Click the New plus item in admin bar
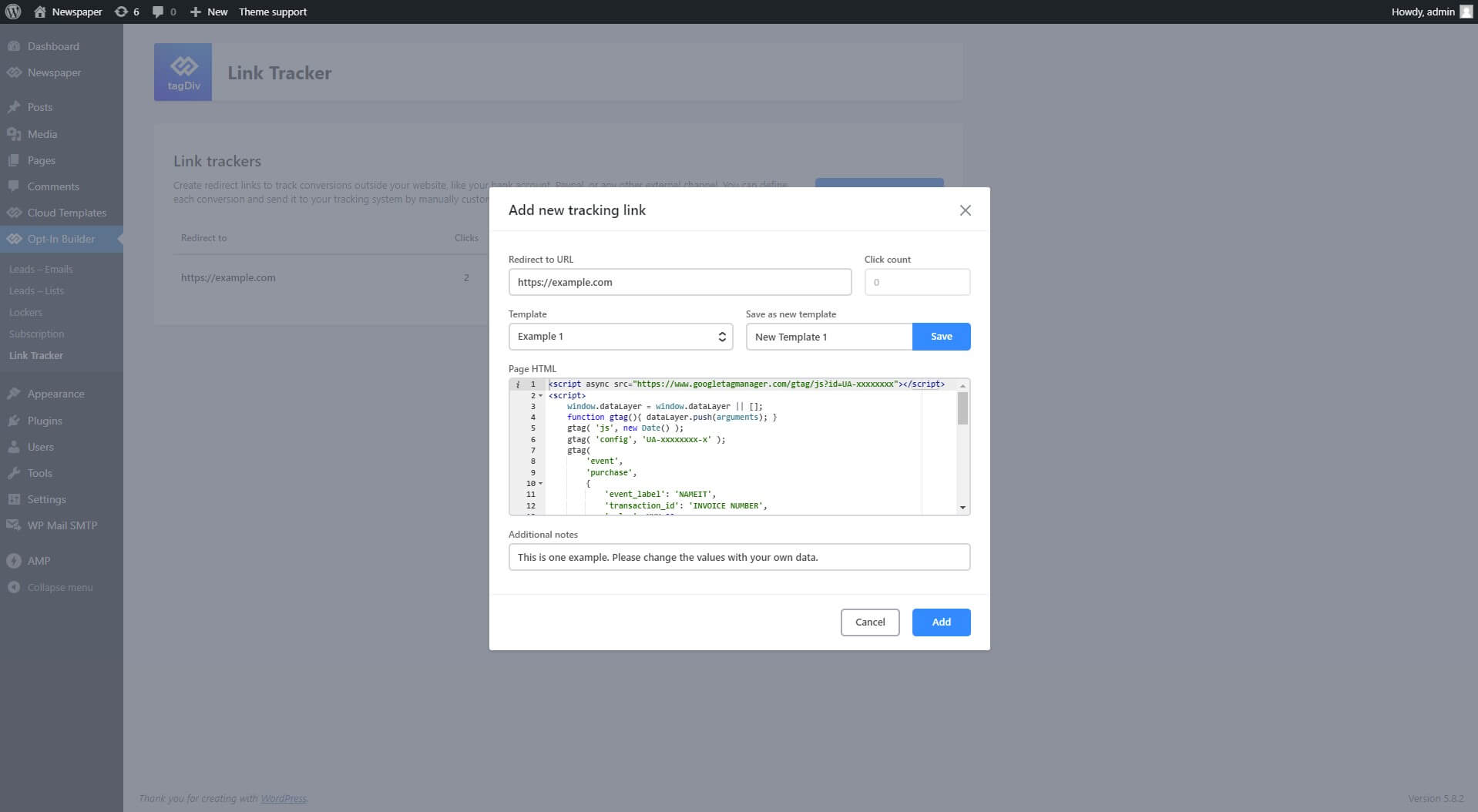The height and width of the screenshot is (812, 1478). 209,12
